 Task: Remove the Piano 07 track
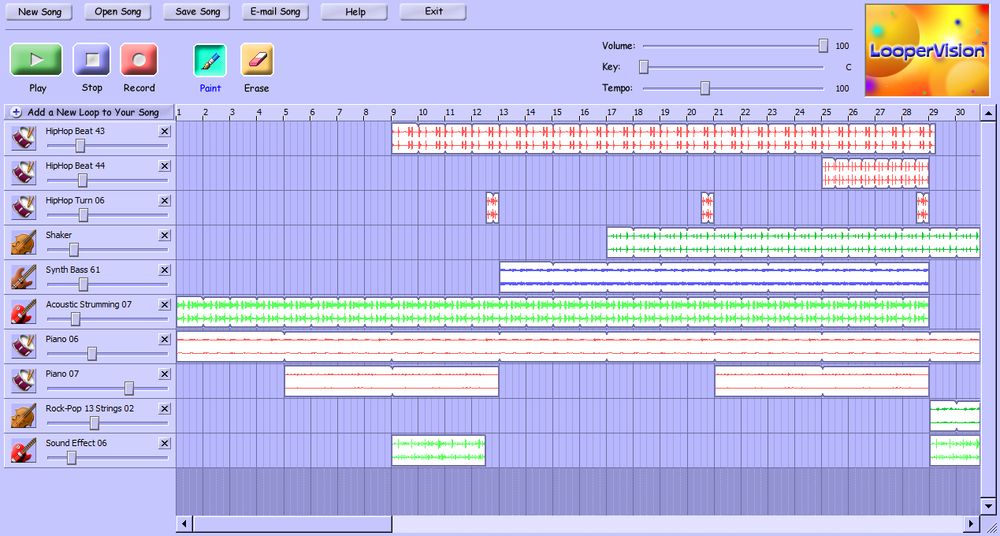click(165, 374)
